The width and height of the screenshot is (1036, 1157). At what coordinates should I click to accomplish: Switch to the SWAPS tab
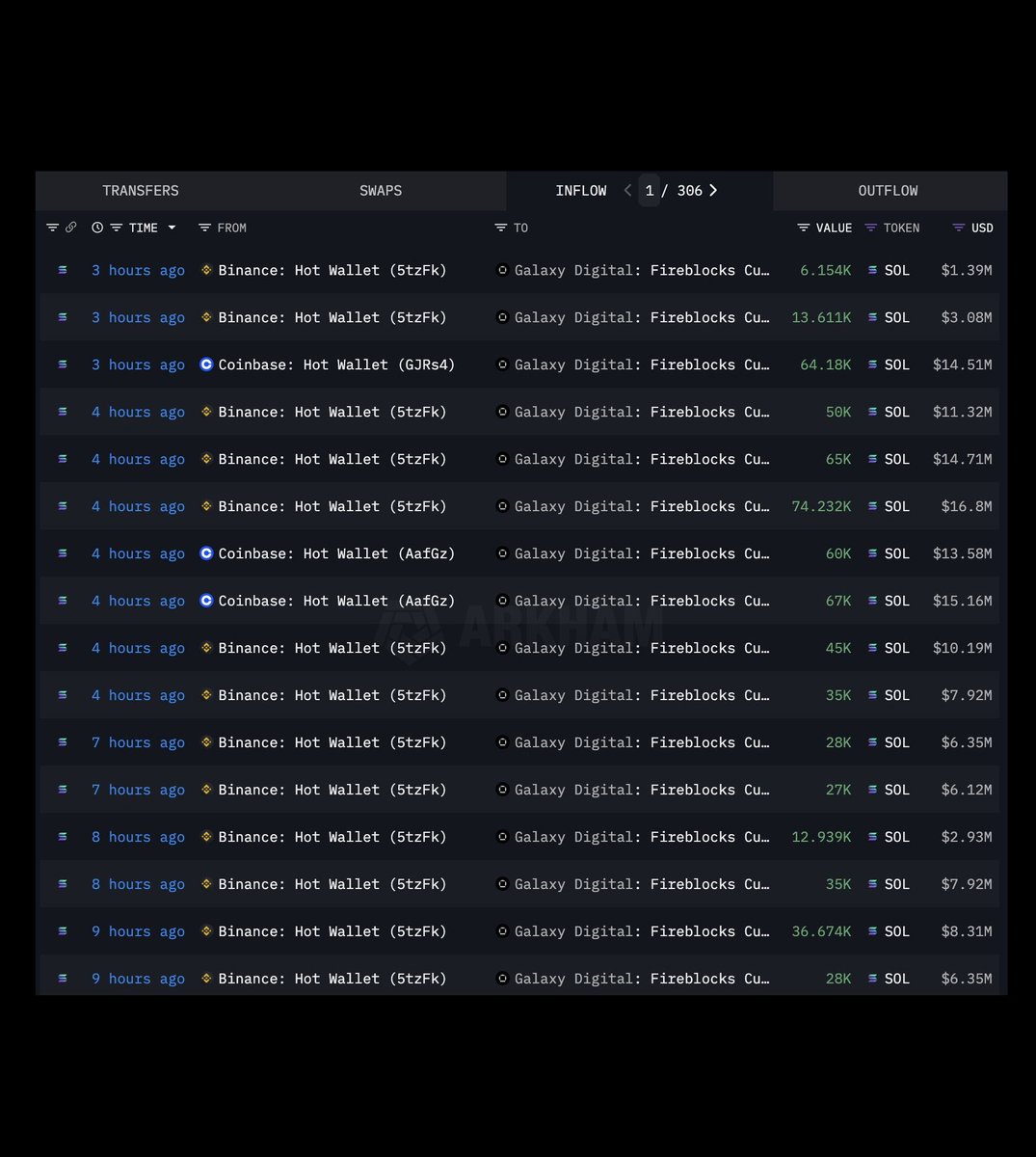pos(381,191)
